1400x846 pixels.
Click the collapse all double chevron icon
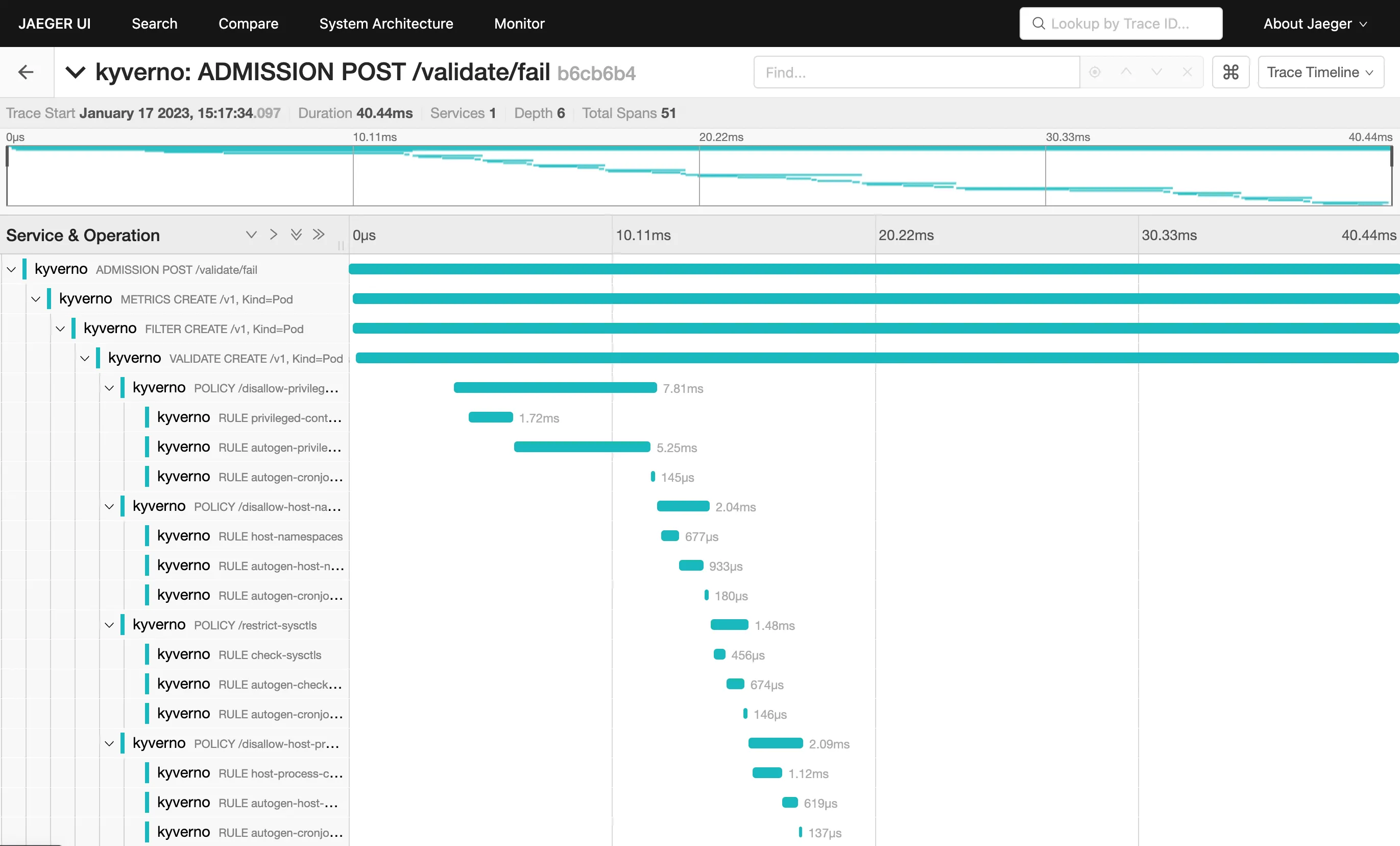319,234
